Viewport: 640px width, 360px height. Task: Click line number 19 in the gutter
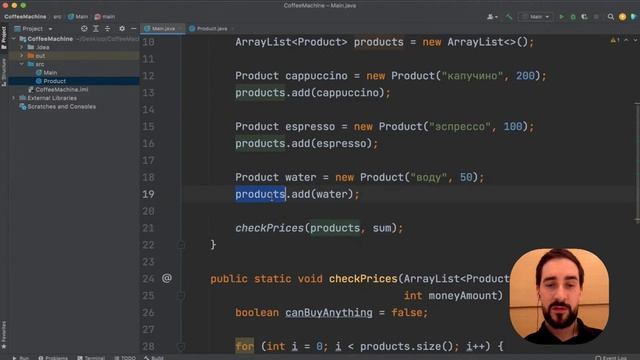pos(149,194)
